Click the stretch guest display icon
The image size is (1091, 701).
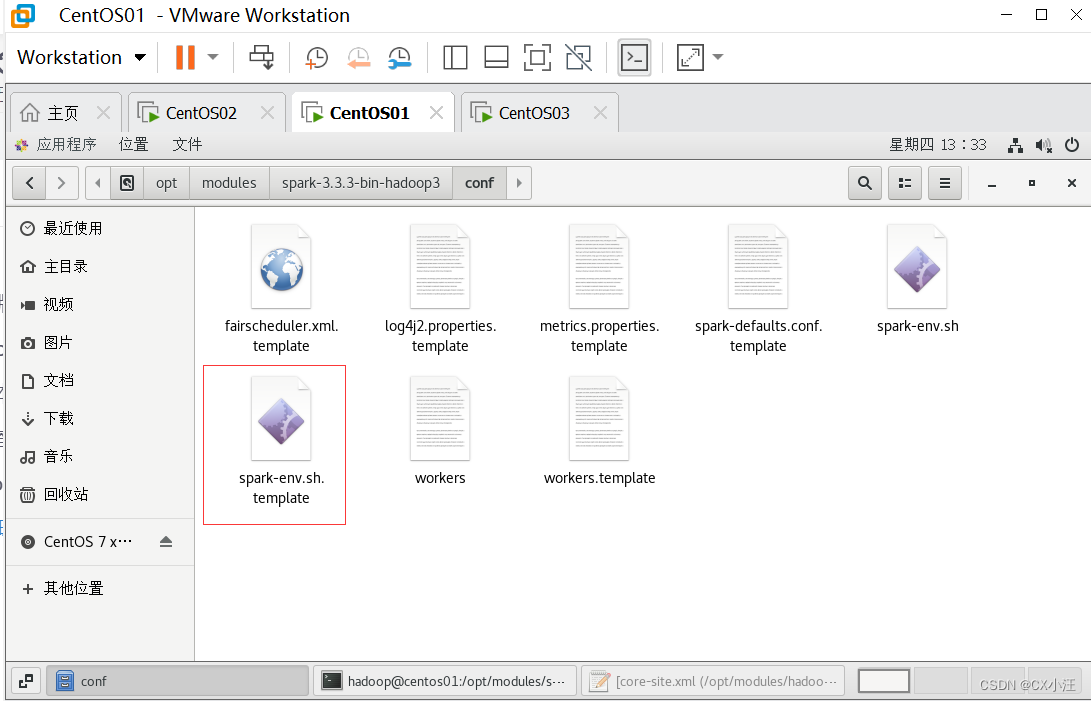690,58
